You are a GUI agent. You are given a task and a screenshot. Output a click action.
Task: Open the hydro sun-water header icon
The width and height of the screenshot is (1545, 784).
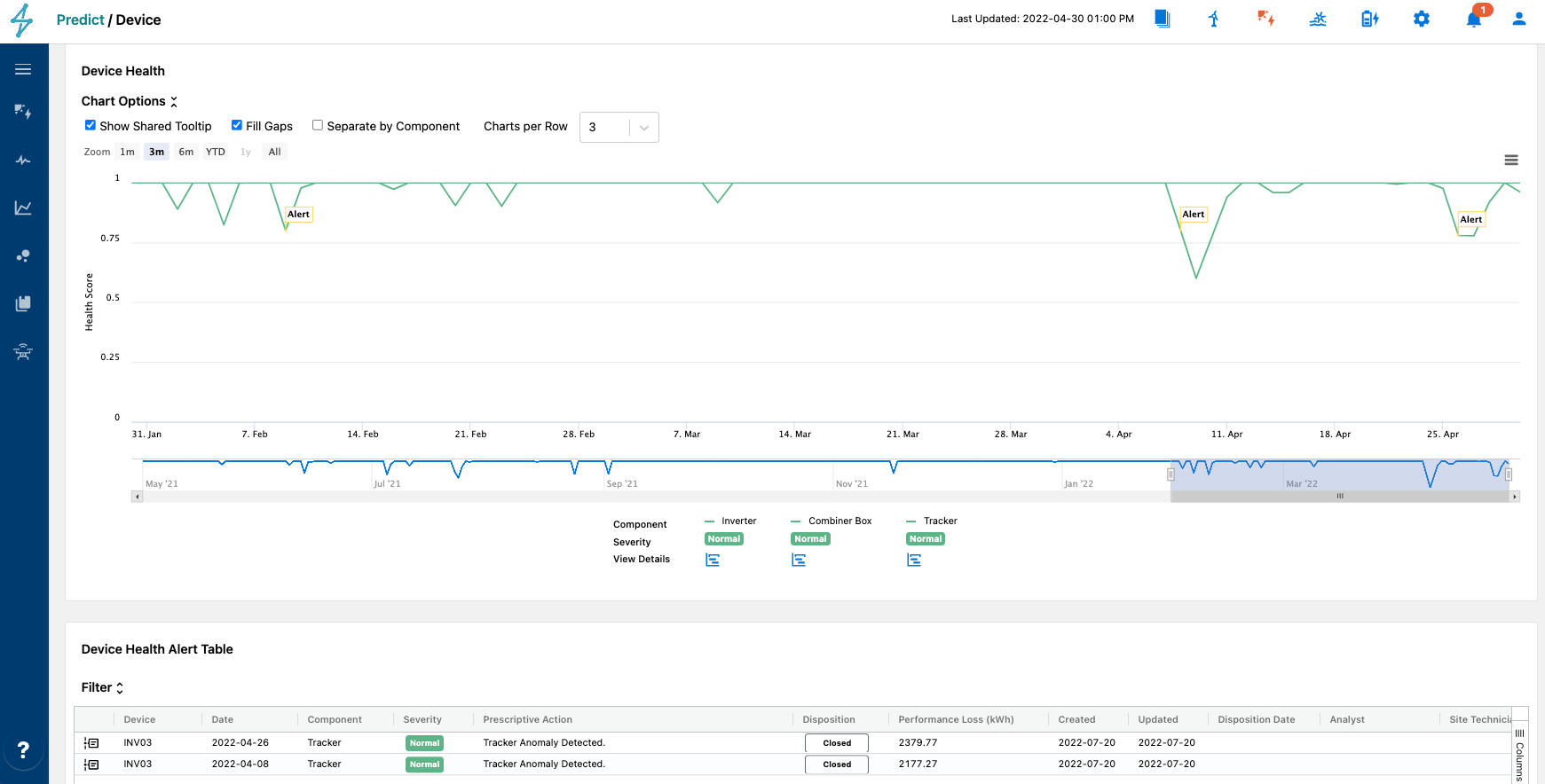tap(1318, 19)
